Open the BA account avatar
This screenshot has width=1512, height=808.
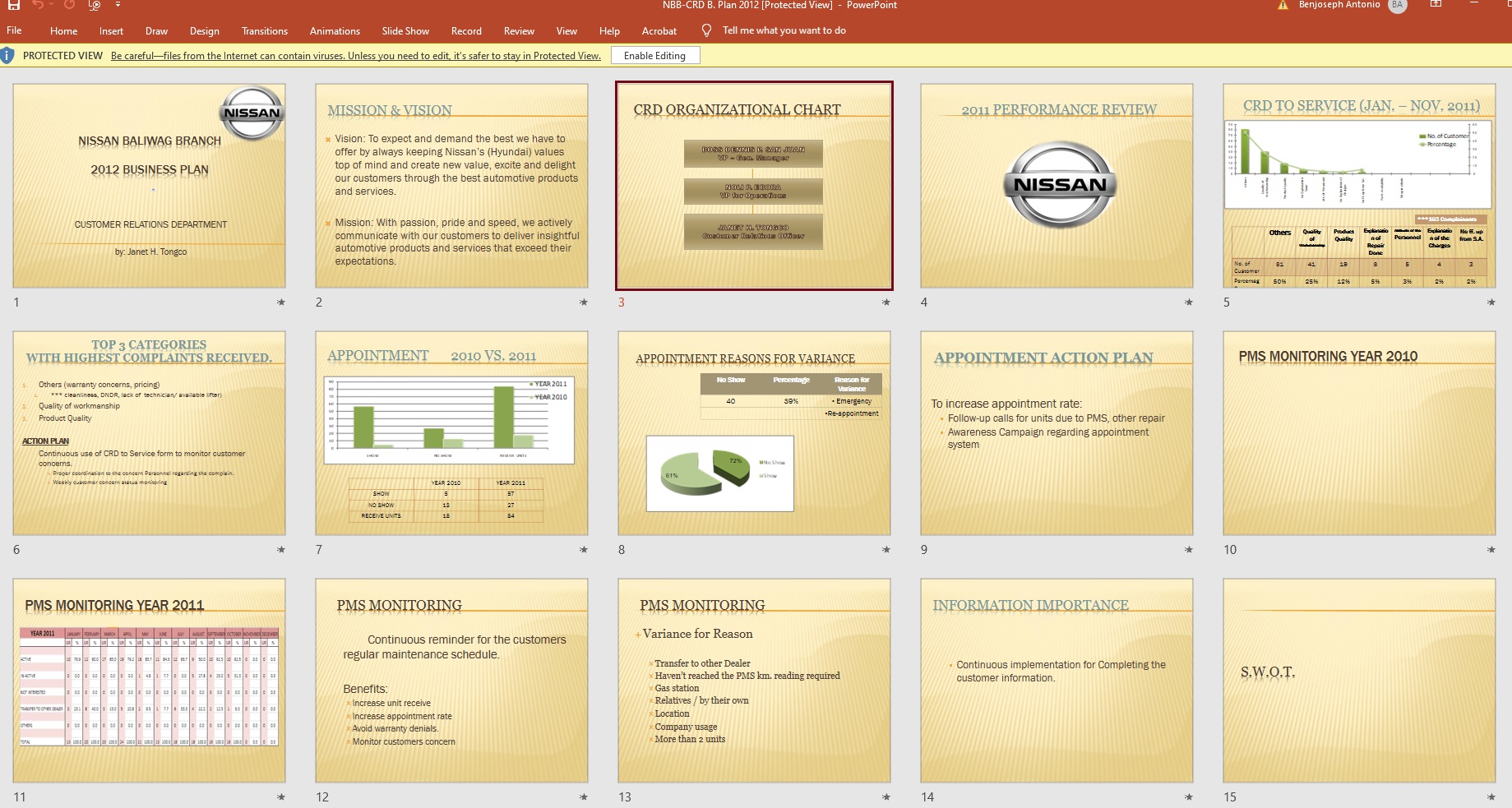1397,5
